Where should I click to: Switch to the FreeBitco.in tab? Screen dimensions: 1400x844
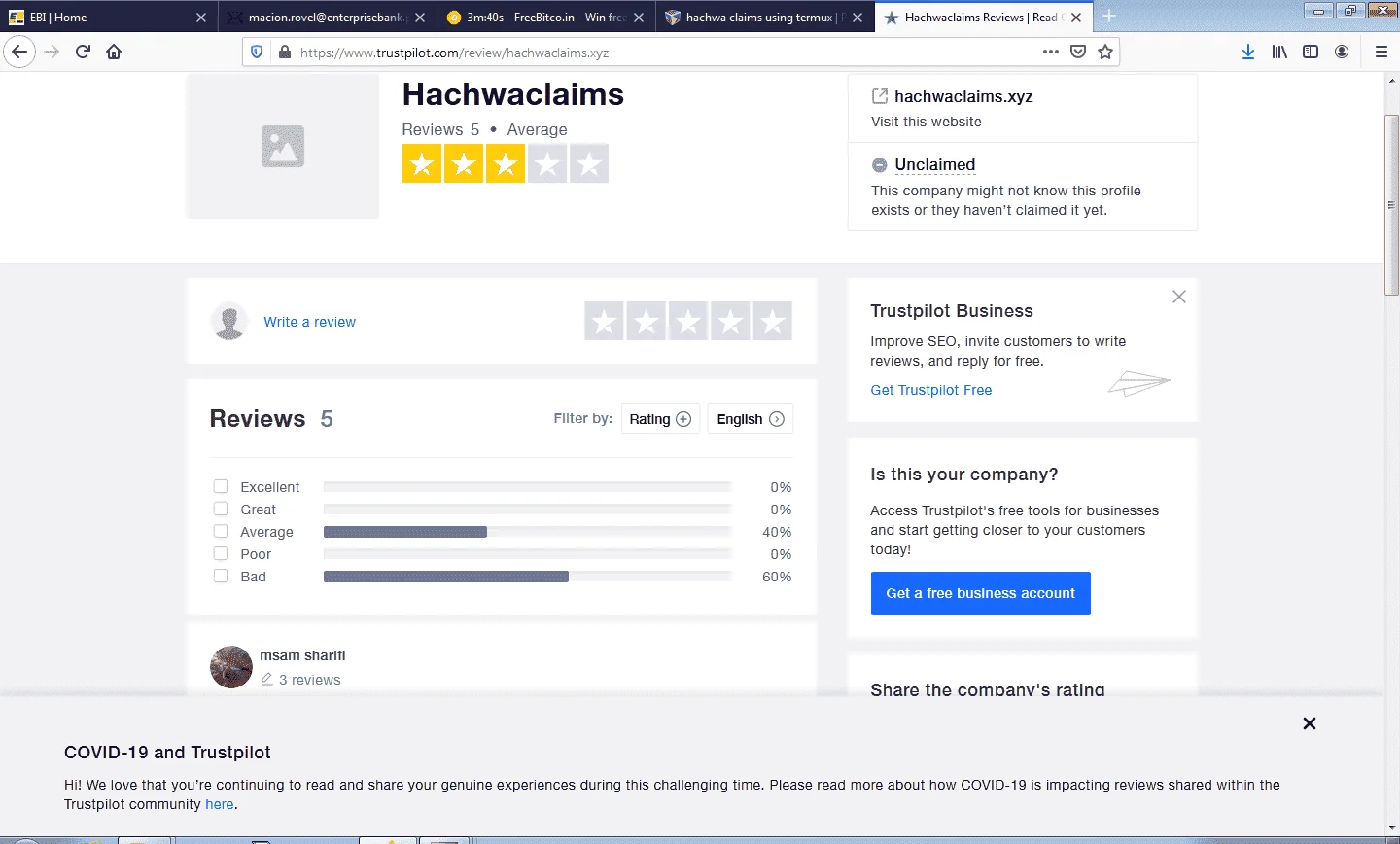click(545, 18)
